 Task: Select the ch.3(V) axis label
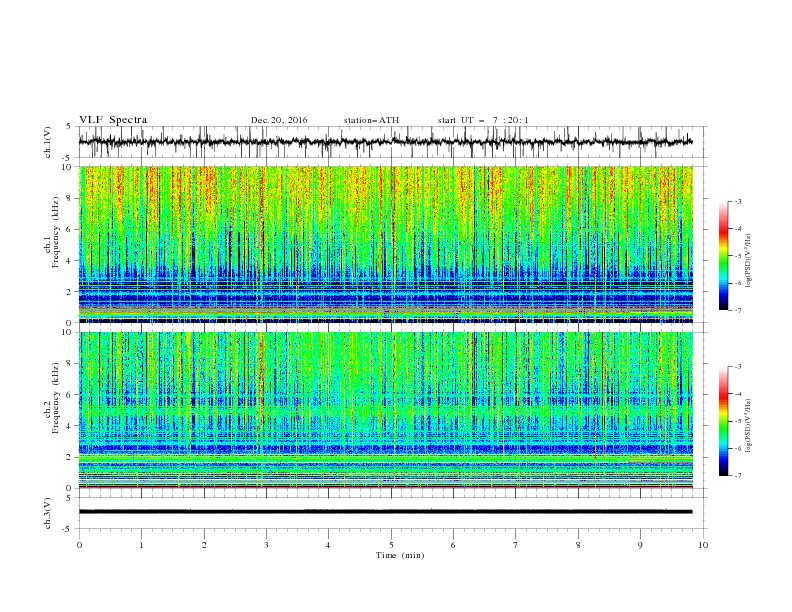click(48, 513)
